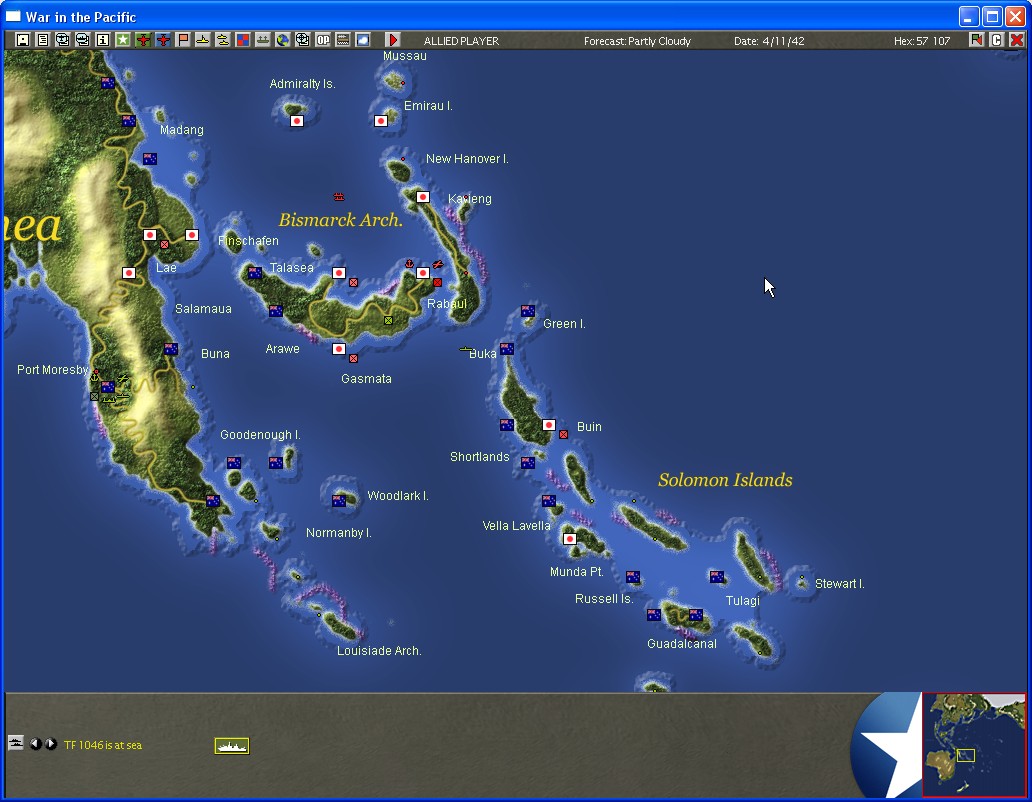Click the 'Date: 4/11/42' text
The width and height of the screenshot is (1032, 802).
click(769, 41)
